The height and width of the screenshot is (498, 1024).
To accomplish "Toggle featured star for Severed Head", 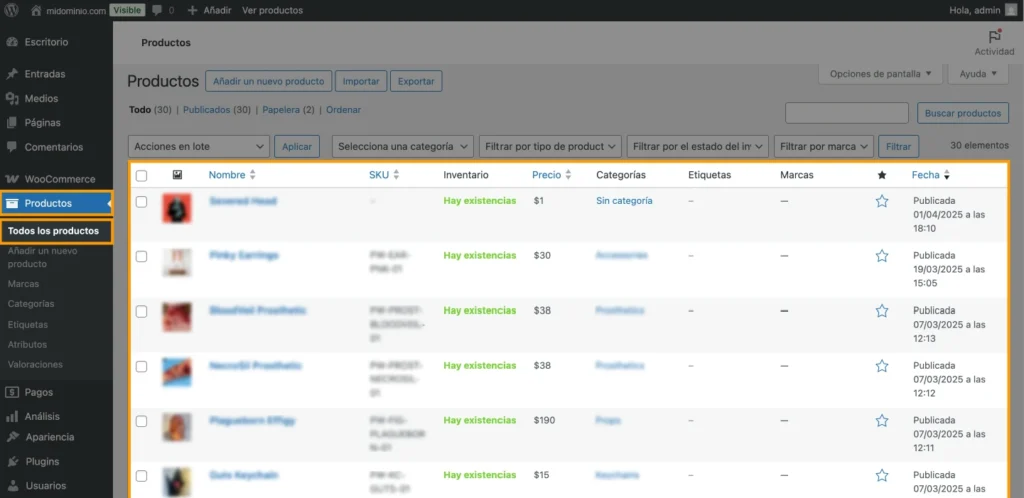I will pyautogui.click(x=882, y=201).
